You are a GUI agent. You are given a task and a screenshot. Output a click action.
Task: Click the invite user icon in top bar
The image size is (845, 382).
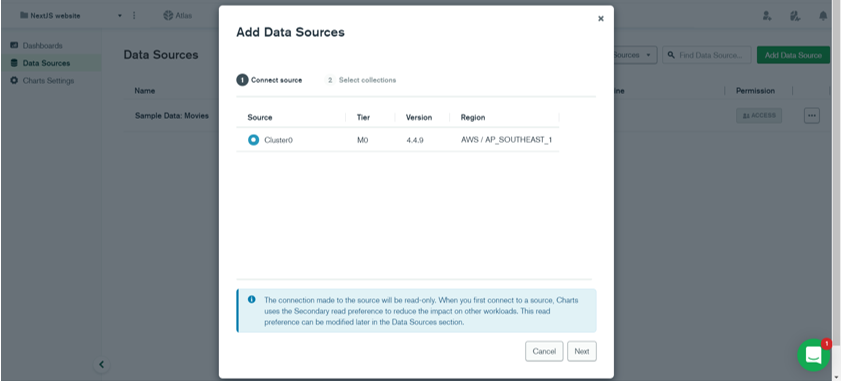[767, 16]
